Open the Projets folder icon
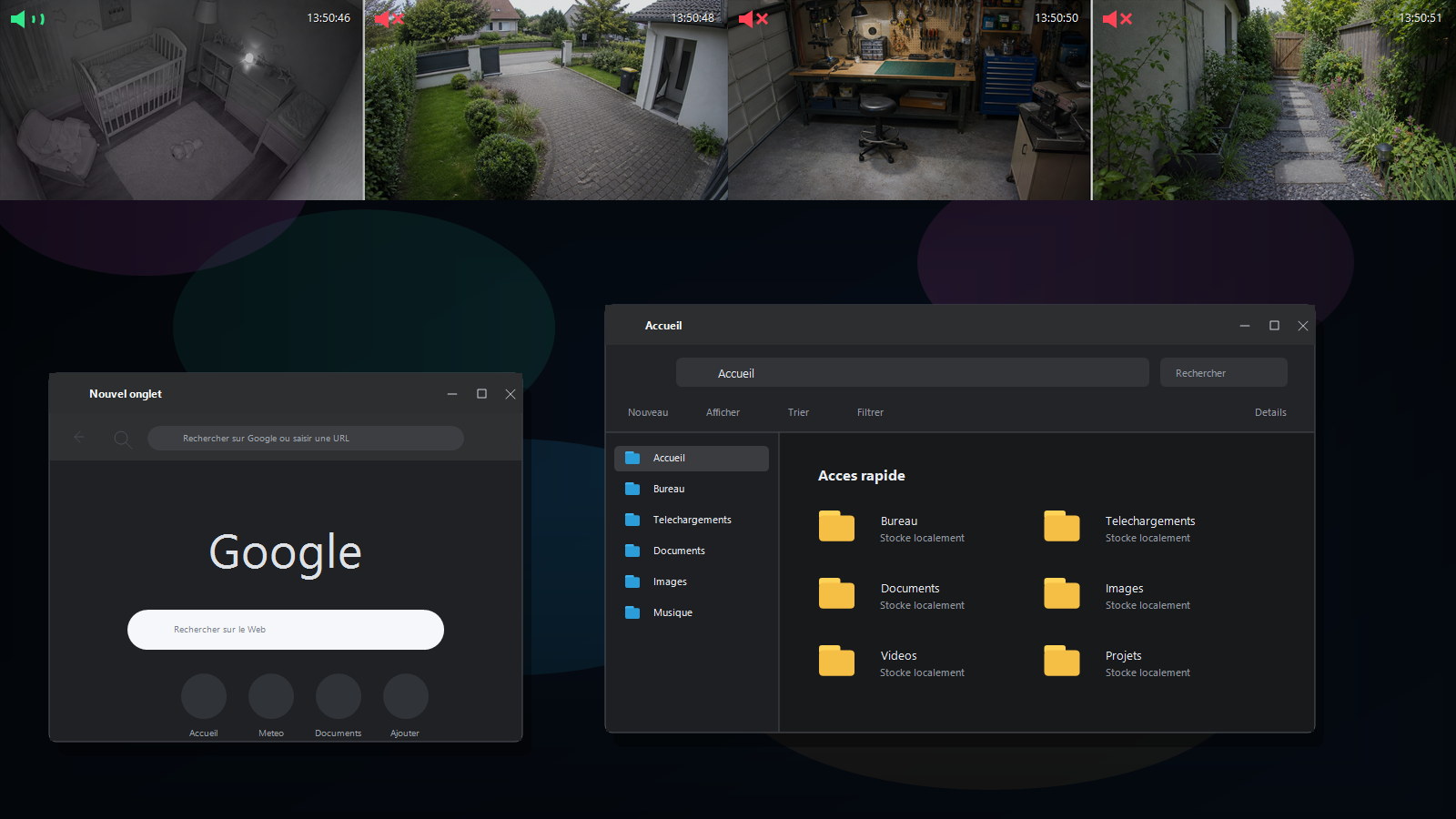 pyautogui.click(x=1062, y=661)
